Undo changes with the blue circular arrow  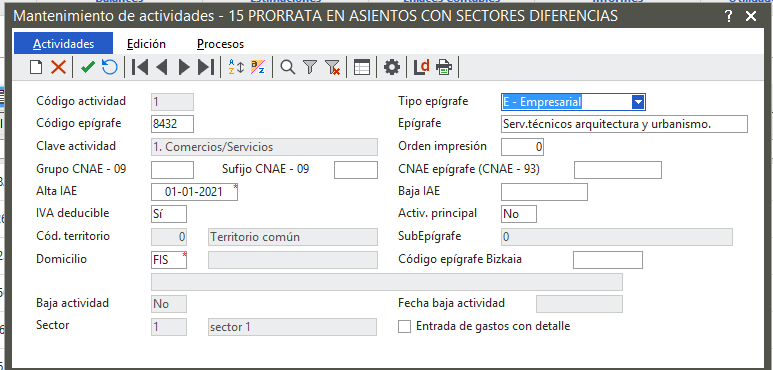click(109, 67)
